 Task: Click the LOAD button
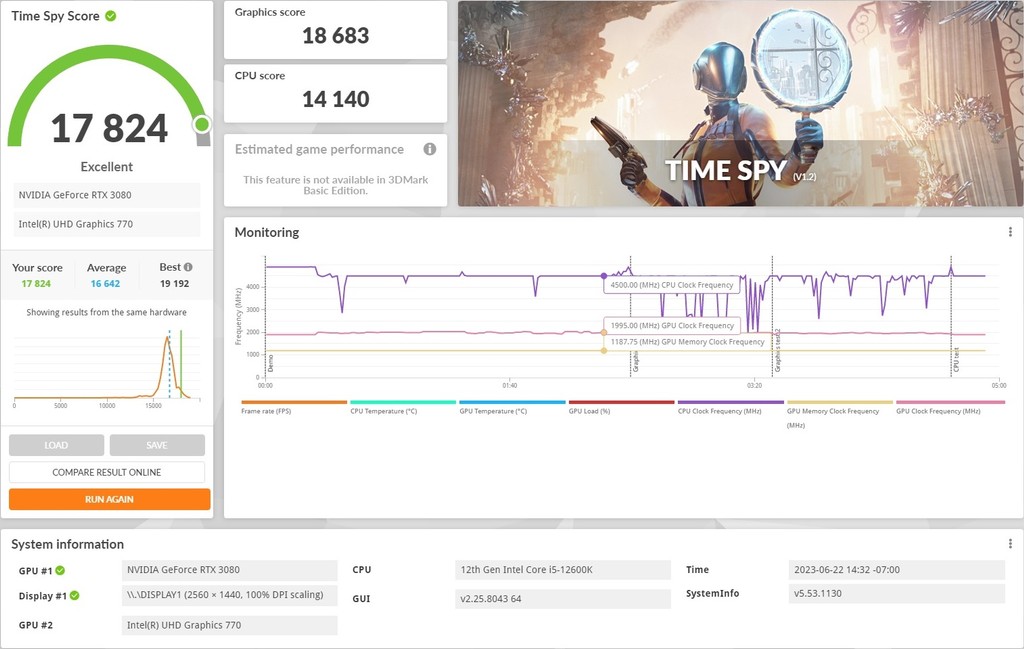tap(56, 445)
